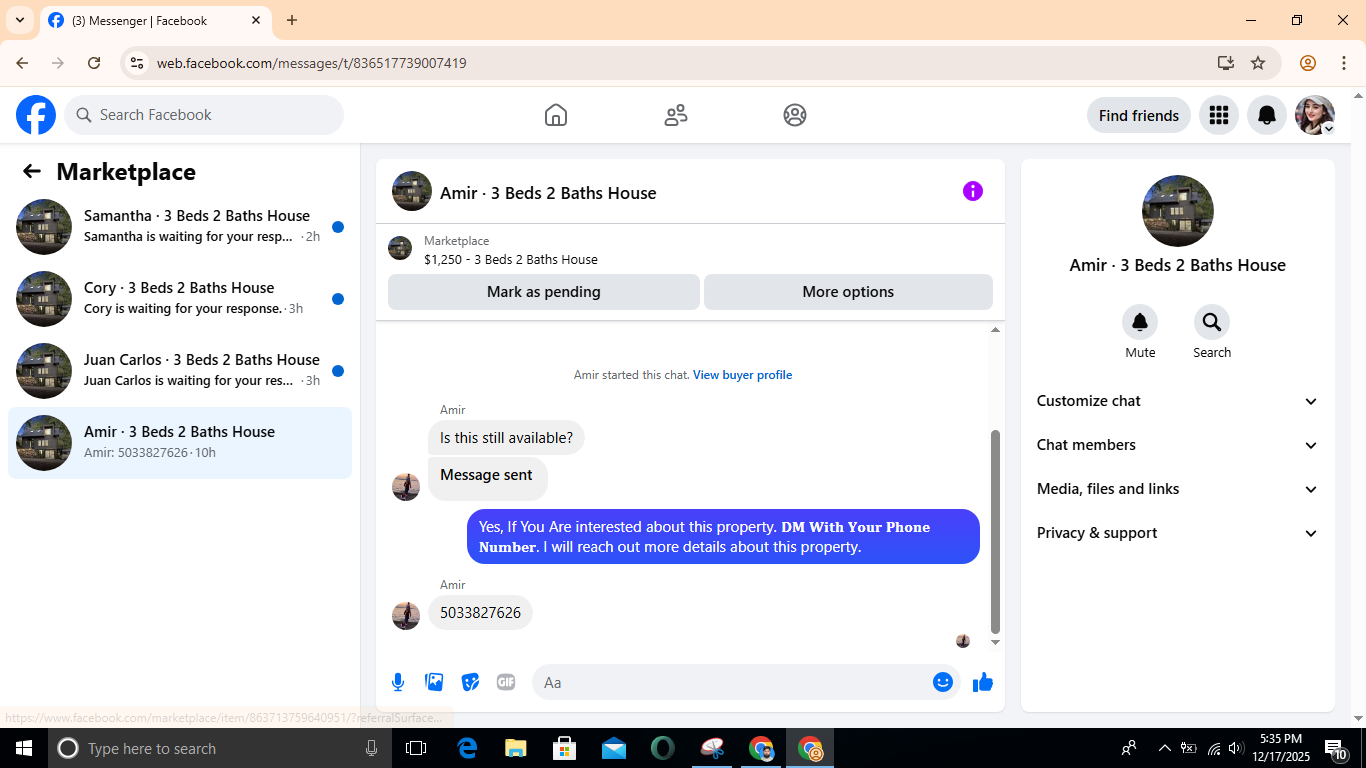Mute this chat with the bell icon
Image resolution: width=1366 pixels, height=768 pixels.
[x=1140, y=322]
